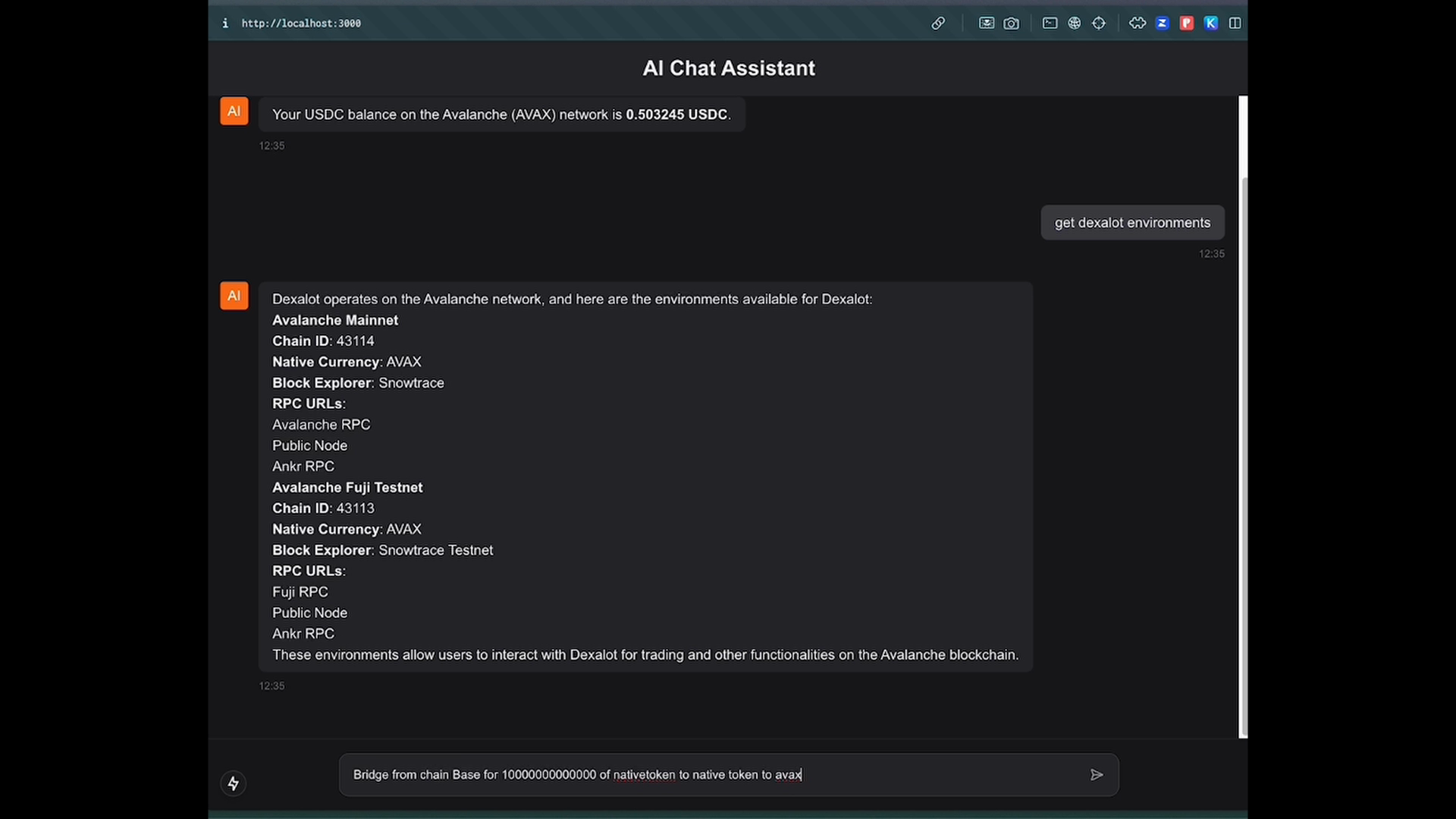The width and height of the screenshot is (1456, 819).
Task: Click the send message arrow icon
Action: click(x=1097, y=774)
